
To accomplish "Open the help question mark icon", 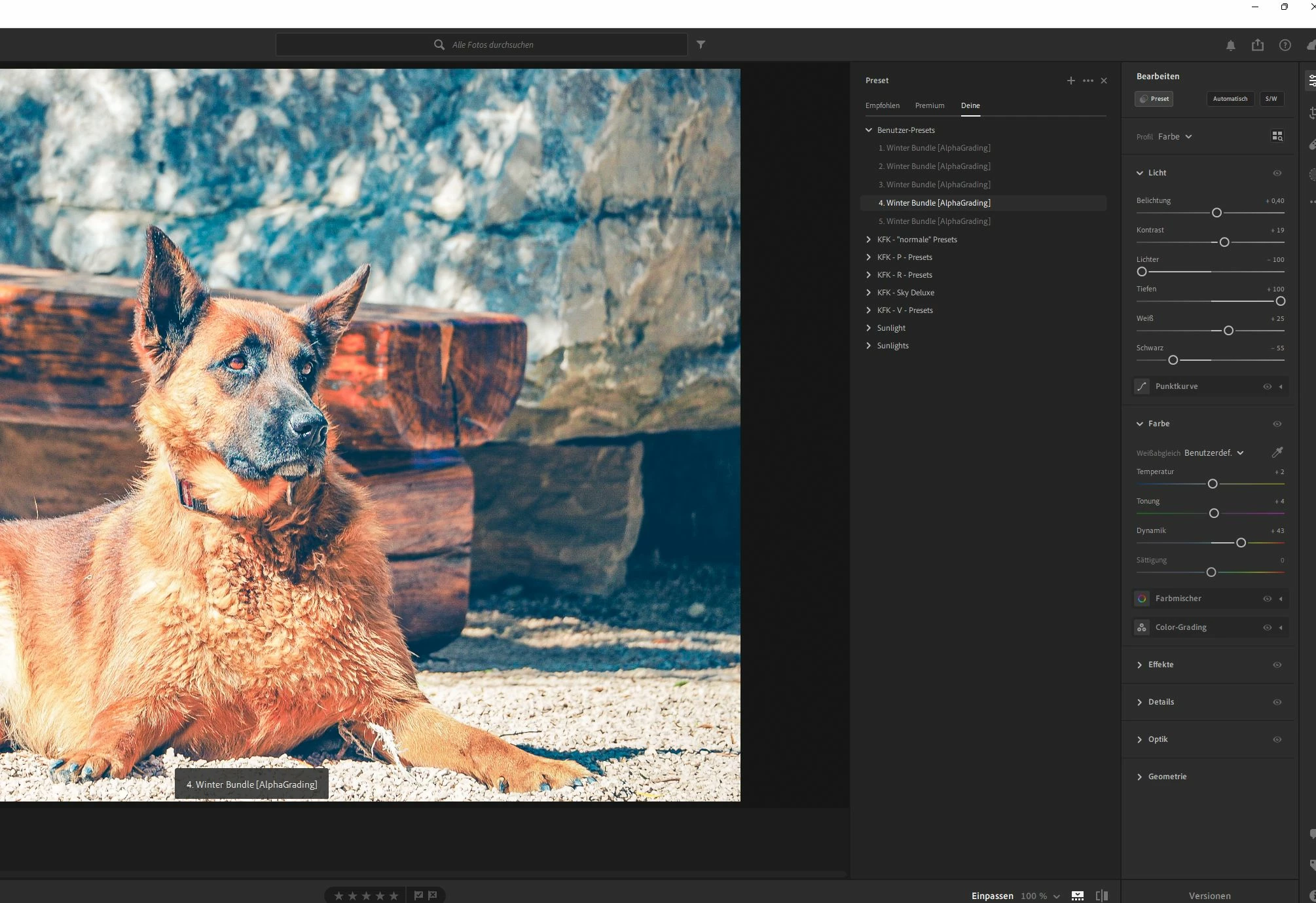I will pyautogui.click(x=1285, y=45).
